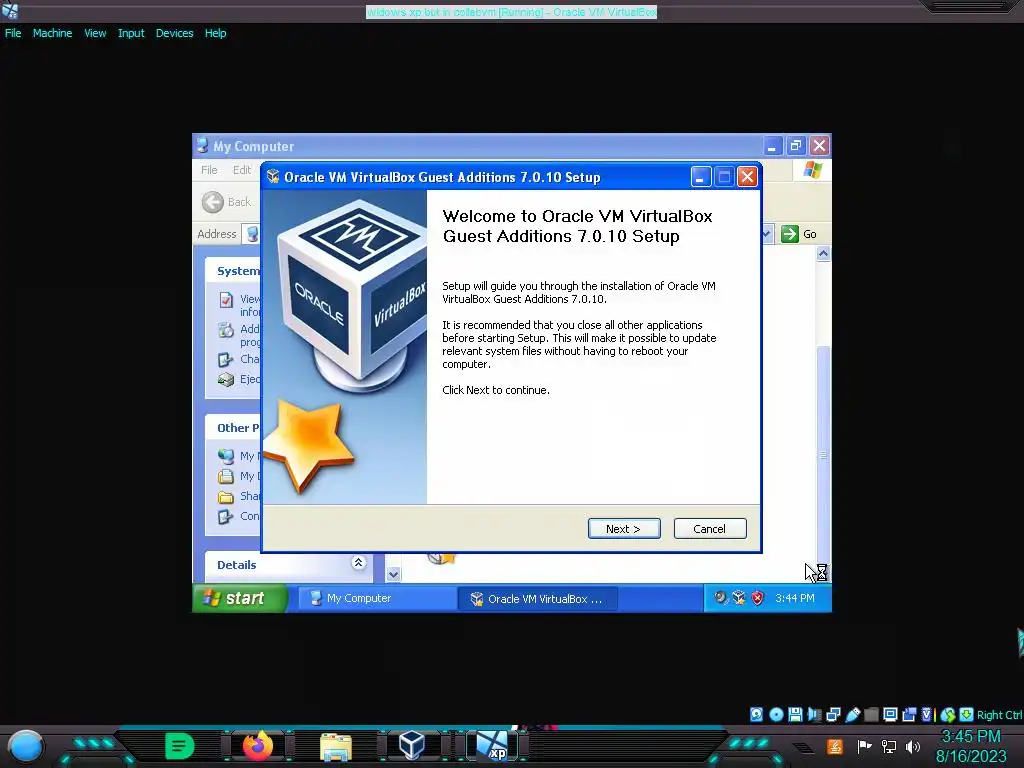This screenshot has width=1024, height=768.
Task: Click the Back arrow in My Computer
Action: 213,202
